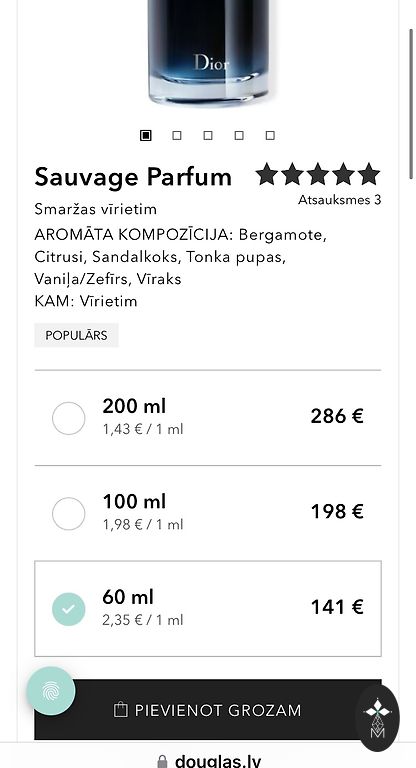Go to the second product image dot
The width and height of the screenshot is (416, 768).
[177, 135]
